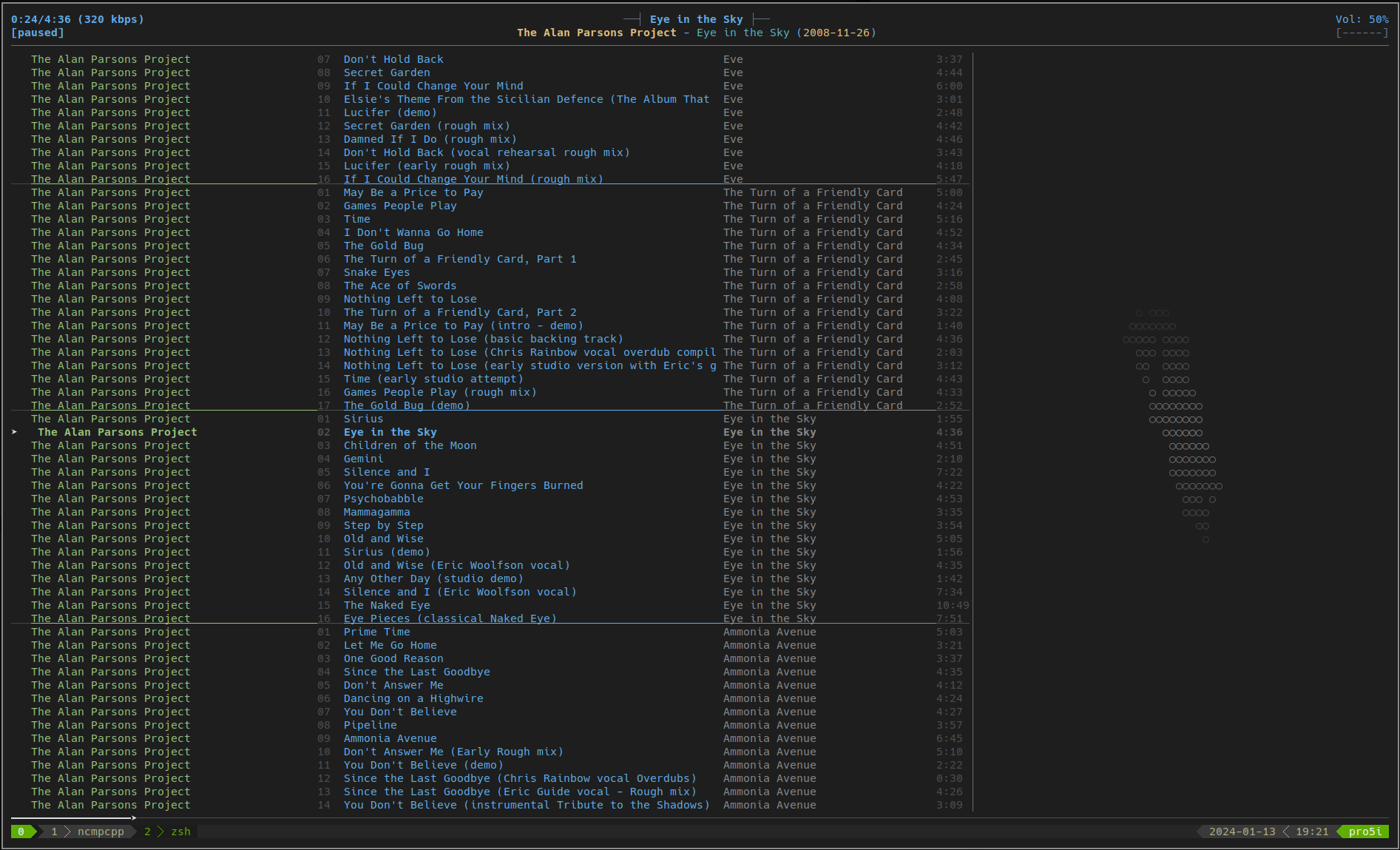Select Don't Answer Me (Early Rough mix)
Viewport: 1400px width, 850px height.
point(453,752)
